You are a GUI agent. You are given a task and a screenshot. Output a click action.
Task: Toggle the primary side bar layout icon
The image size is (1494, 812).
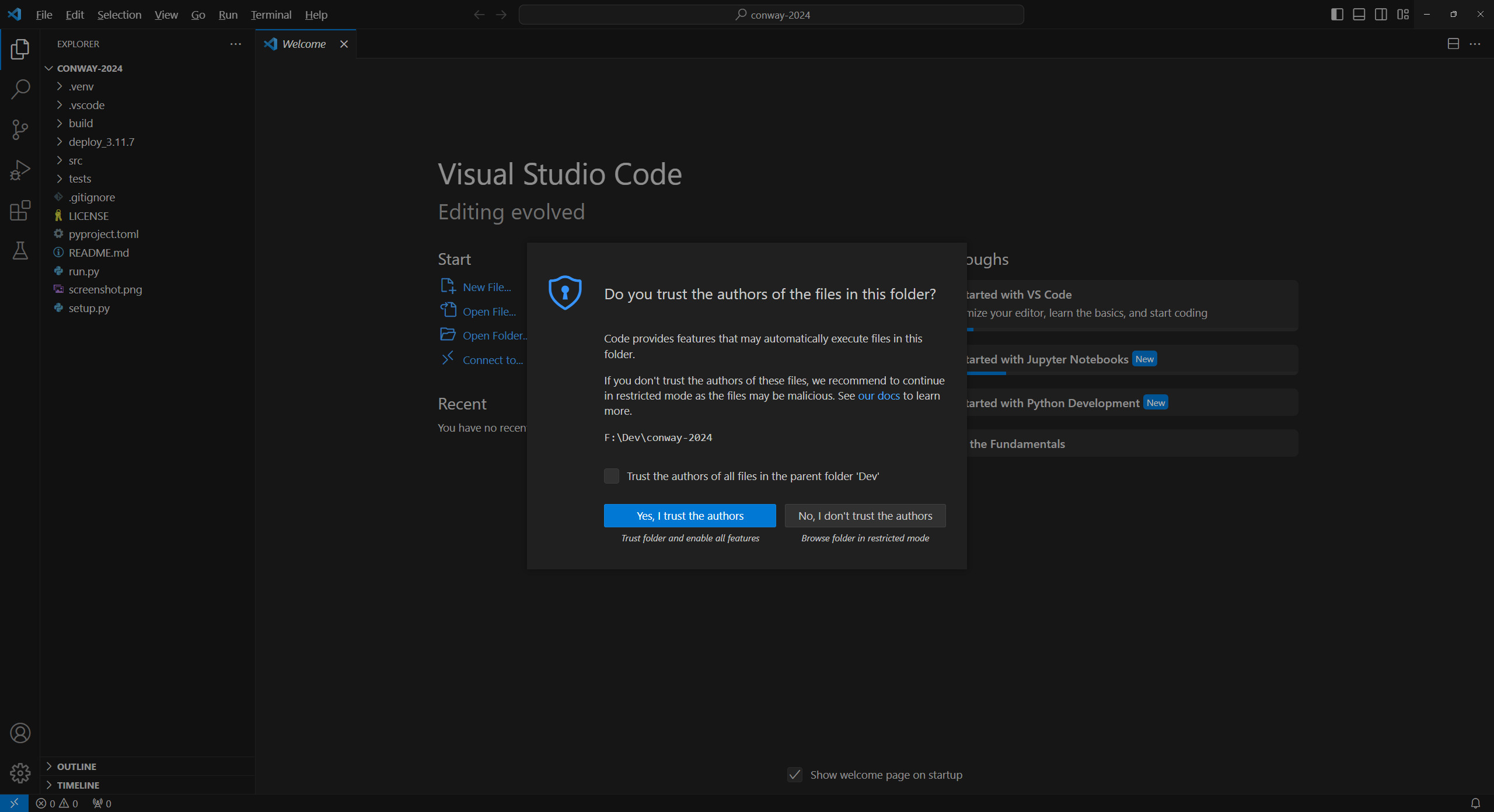pos(1337,15)
